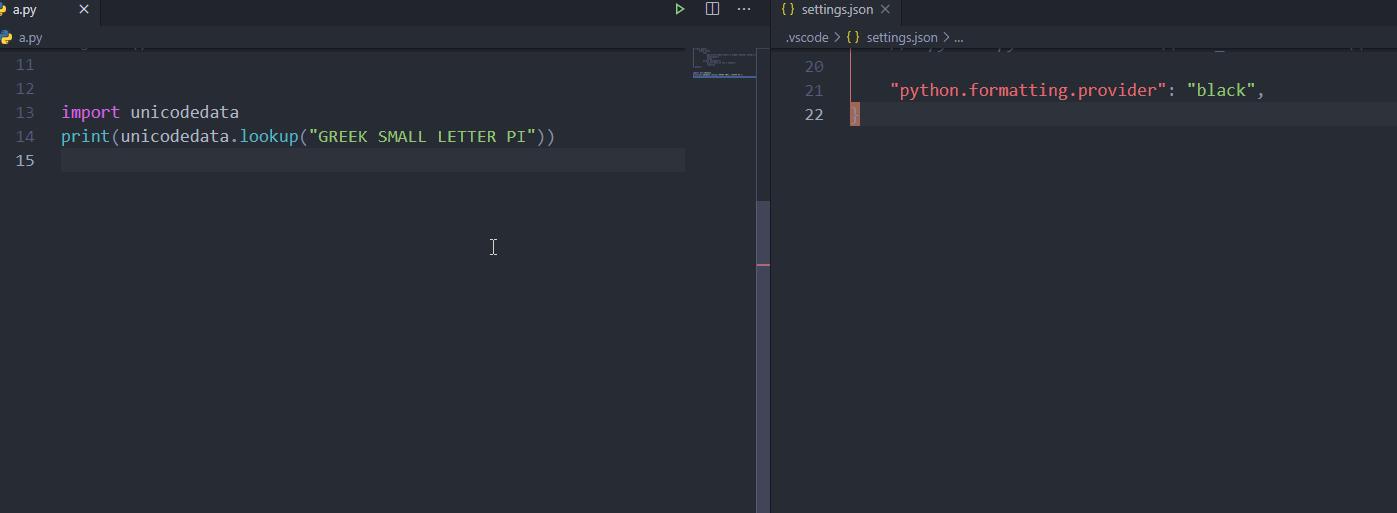Click the "python.formatting.provider" key

coord(1027,91)
